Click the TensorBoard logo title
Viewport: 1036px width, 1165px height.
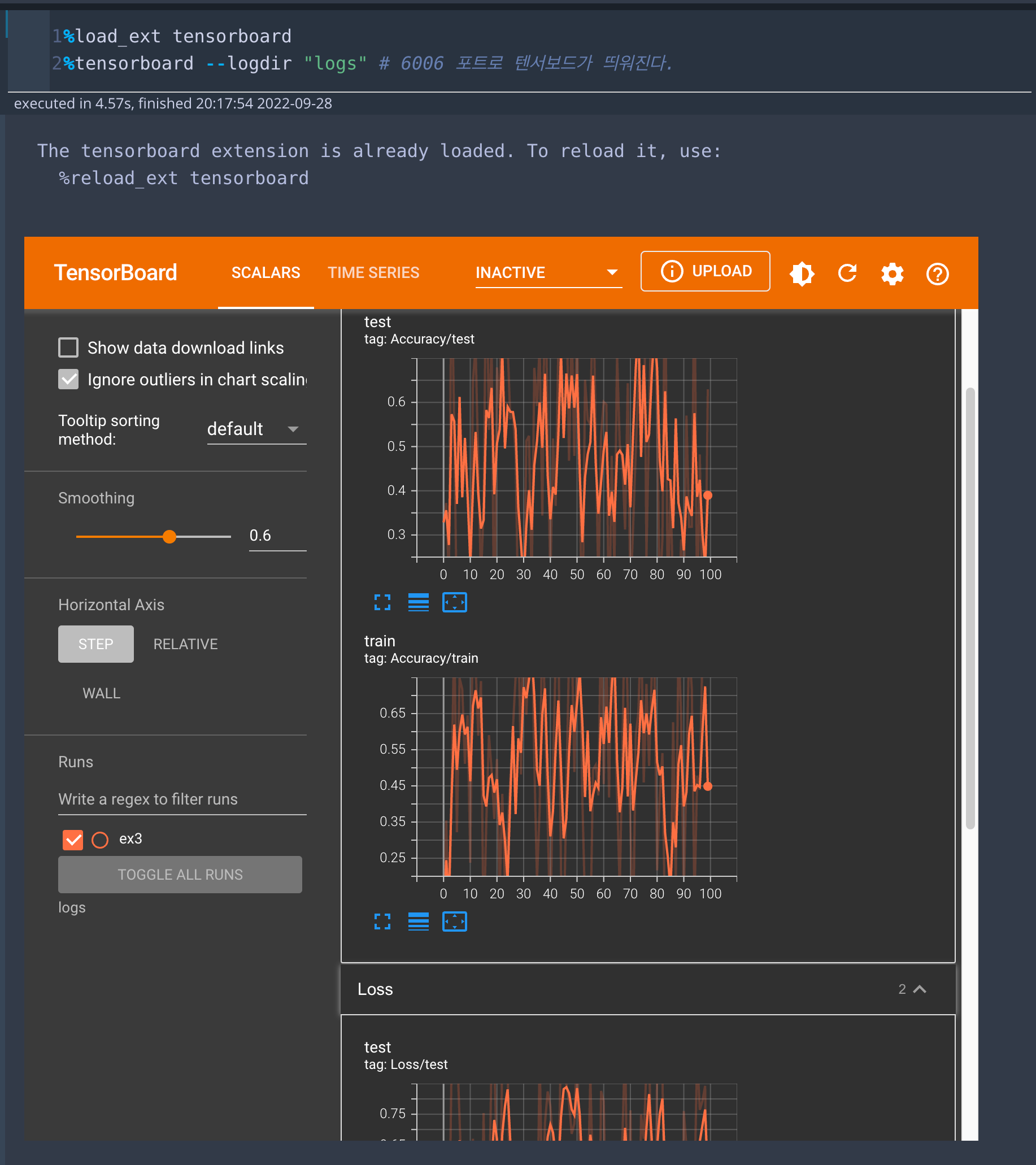point(115,272)
